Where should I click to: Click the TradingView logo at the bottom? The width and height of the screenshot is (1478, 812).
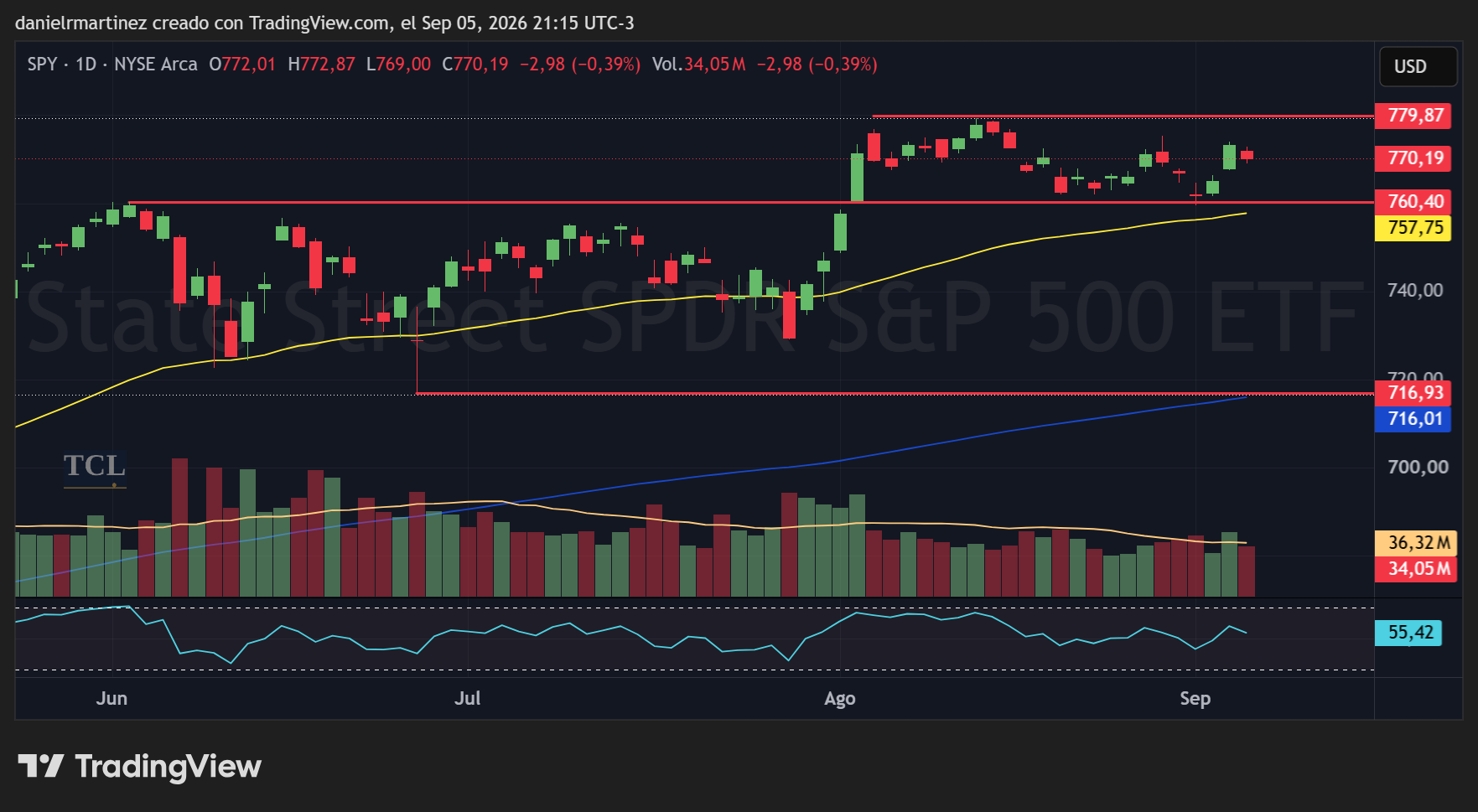(x=139, y=766)
